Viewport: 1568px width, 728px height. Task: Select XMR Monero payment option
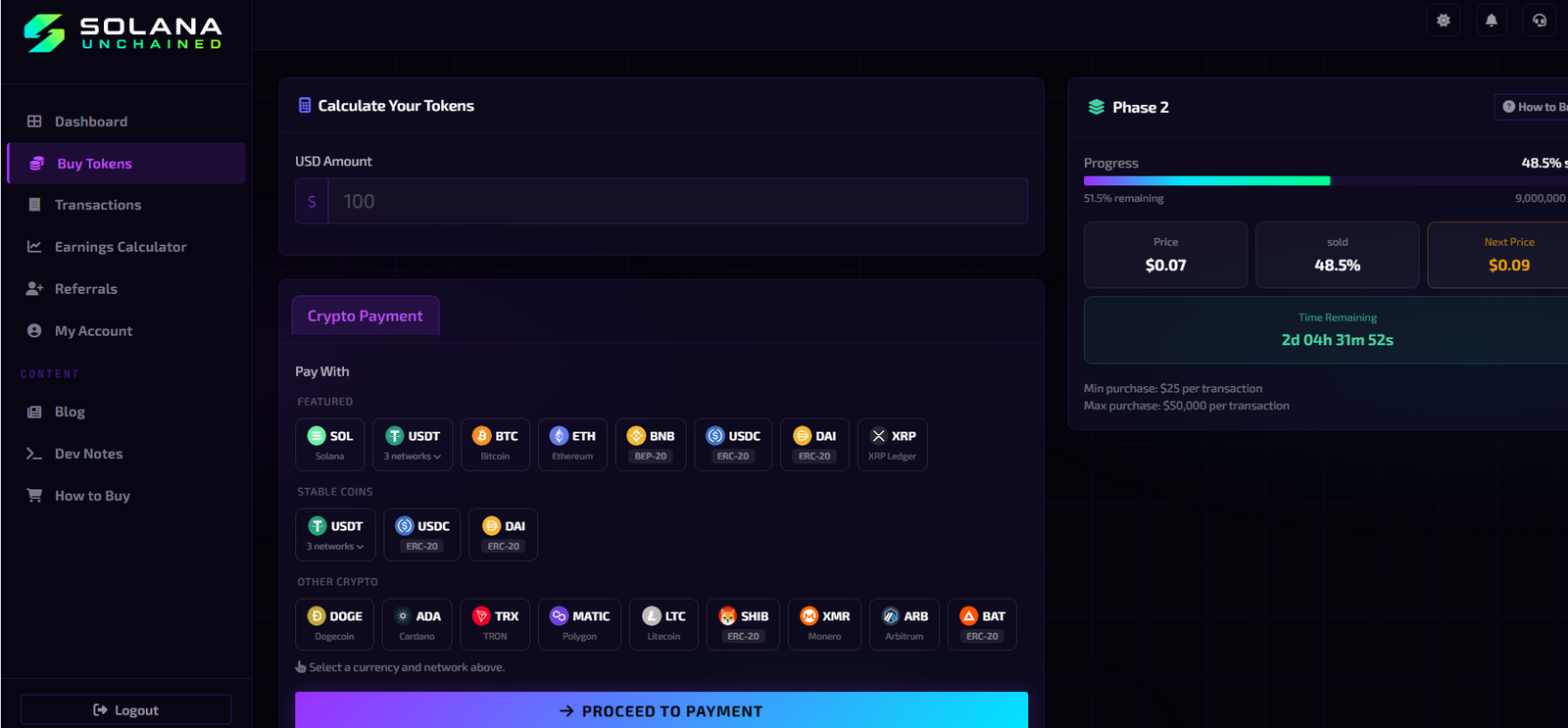coord(824,625)
